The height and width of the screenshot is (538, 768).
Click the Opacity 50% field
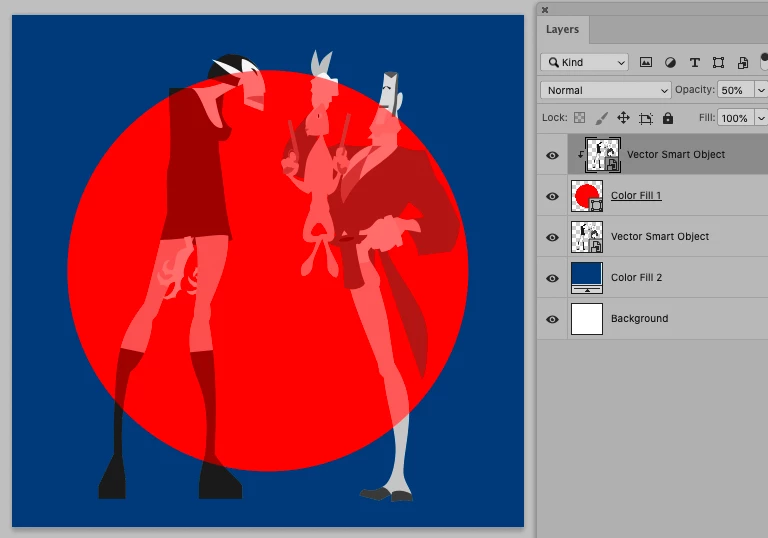736,90
